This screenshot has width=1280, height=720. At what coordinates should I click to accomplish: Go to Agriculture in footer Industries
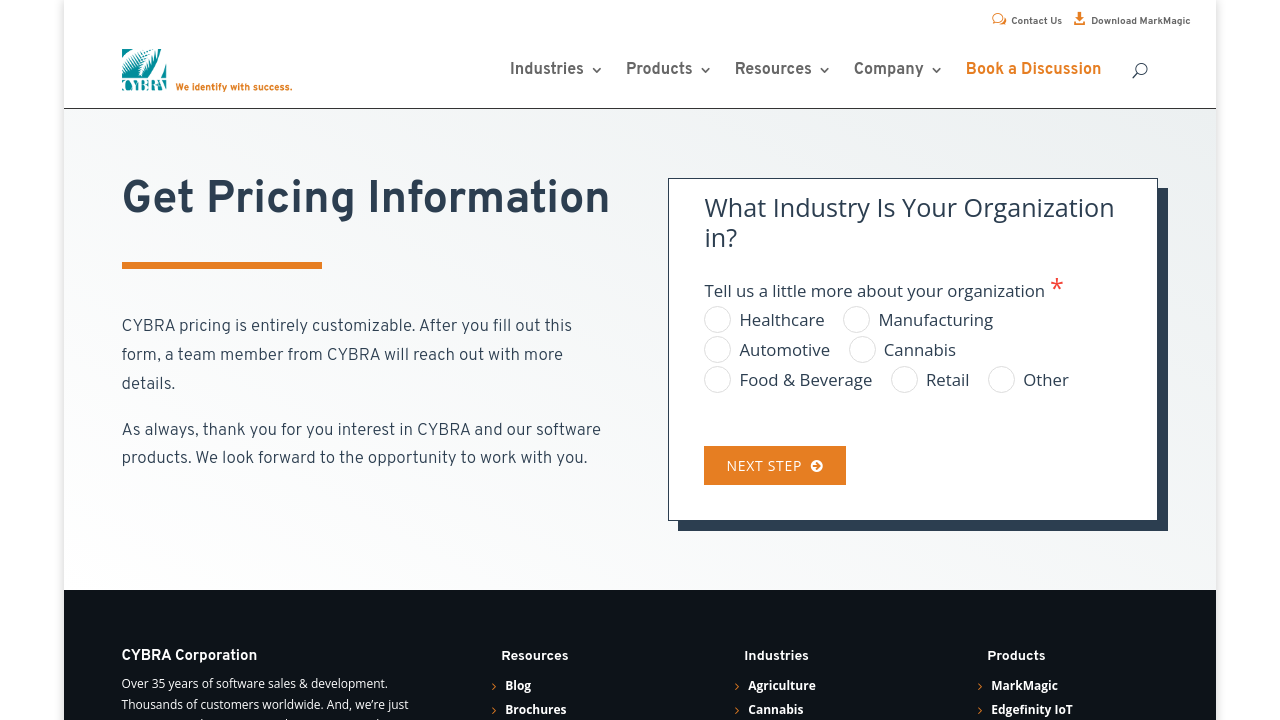[781, 686]
